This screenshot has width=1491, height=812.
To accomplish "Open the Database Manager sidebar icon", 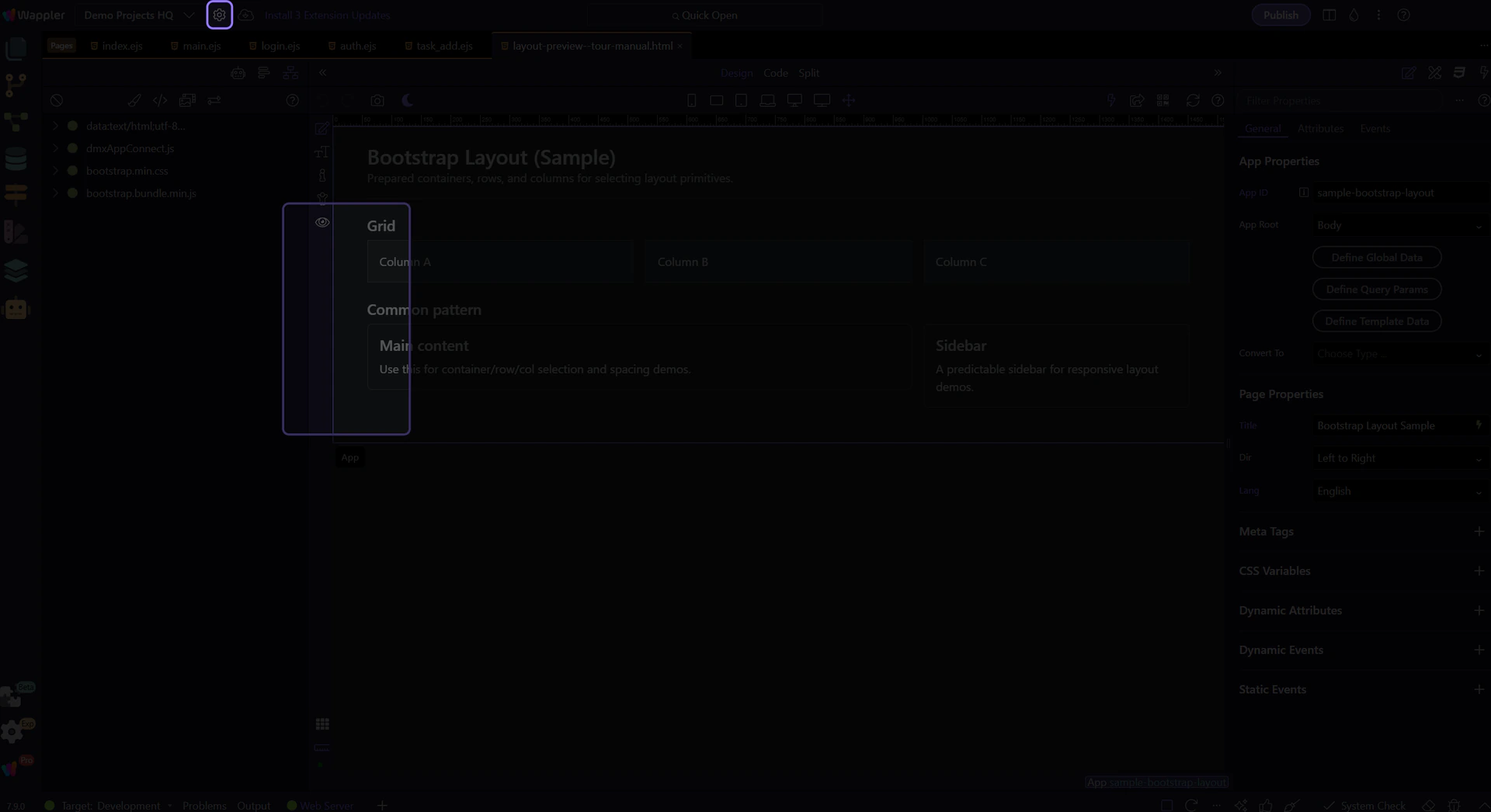I will [x=16, y=159].
